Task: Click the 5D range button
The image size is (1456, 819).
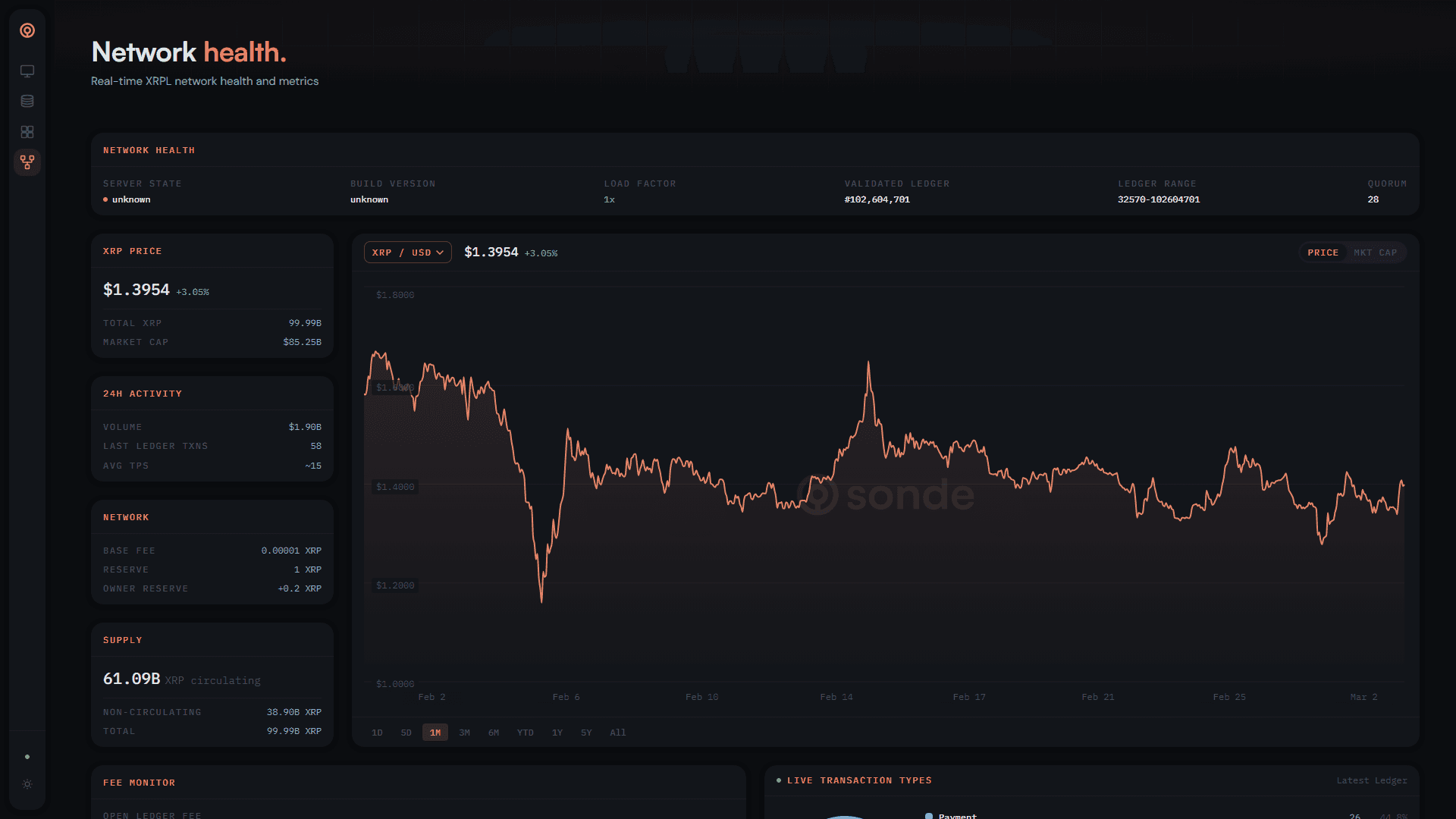Action: (x=406, y=733)
